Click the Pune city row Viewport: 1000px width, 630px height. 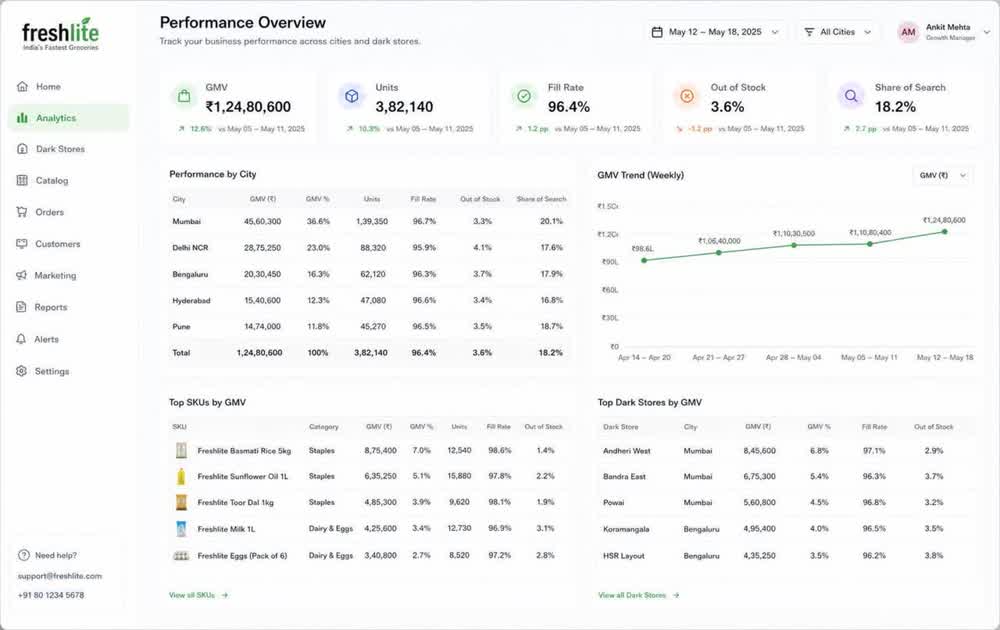pos(369,326)
